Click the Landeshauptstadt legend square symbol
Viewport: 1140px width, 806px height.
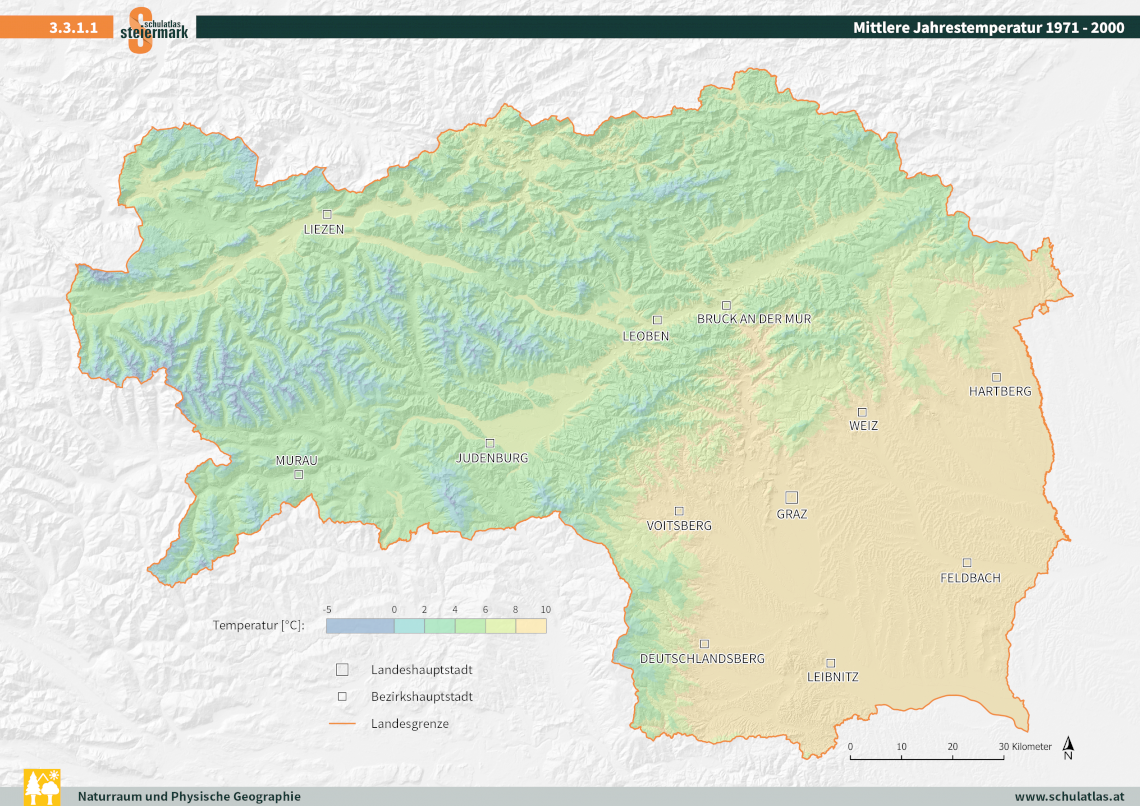click(342, 670)
